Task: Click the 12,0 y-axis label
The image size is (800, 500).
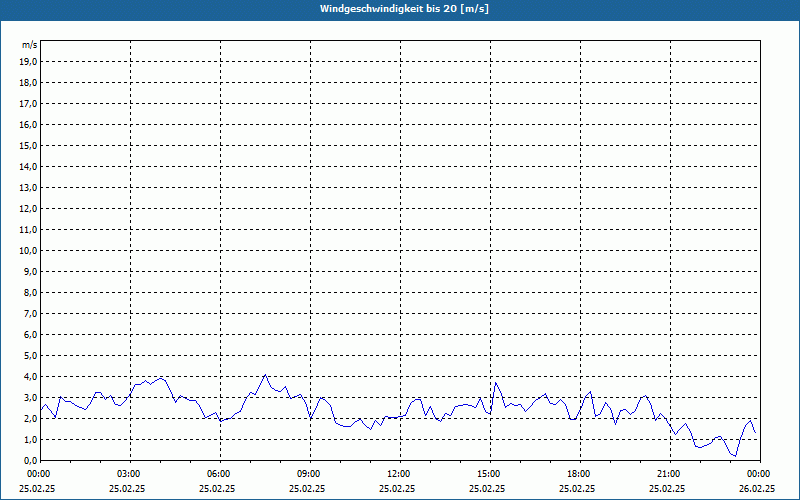Action: pos(28,209)
